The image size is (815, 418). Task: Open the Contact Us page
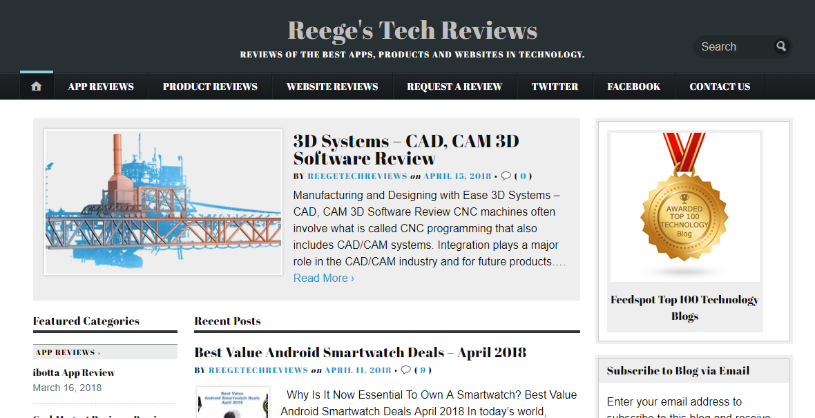(x=719, y=87)
